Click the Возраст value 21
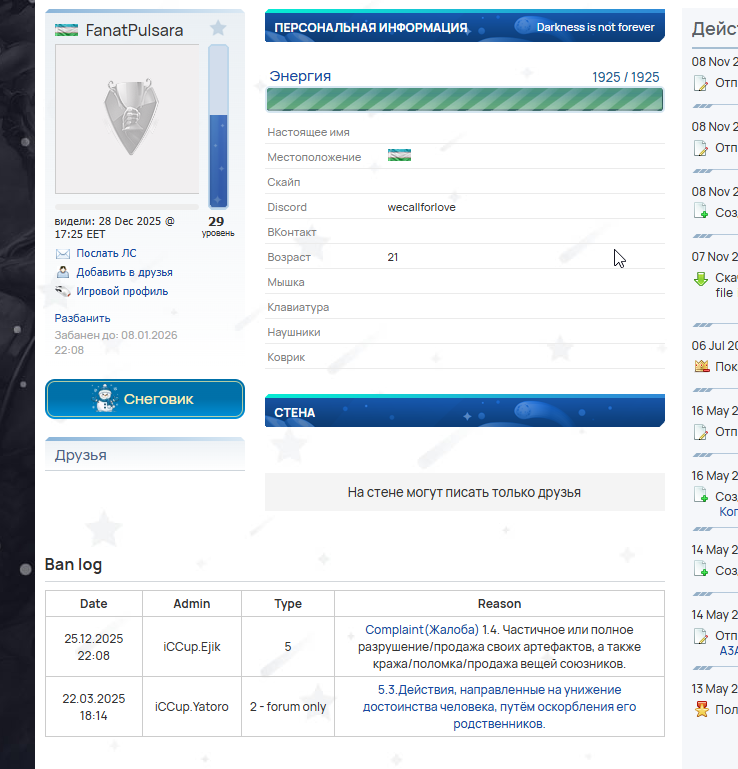 [x=393, y=257]
